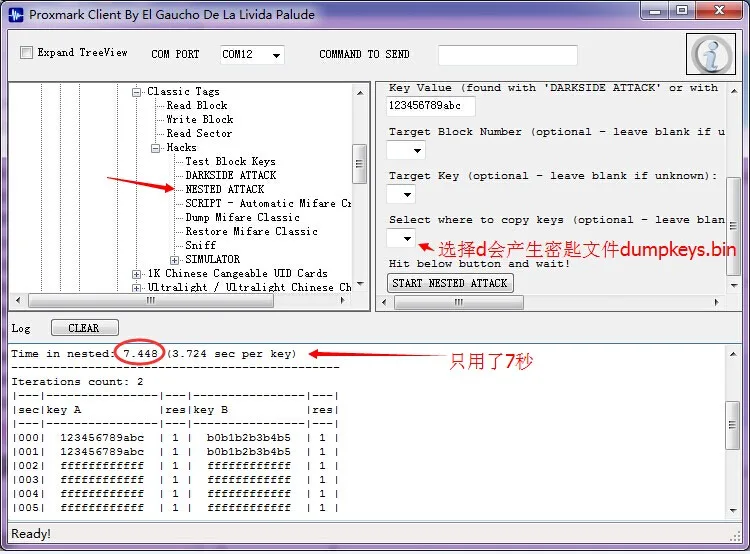Collapse the Hacks tree node
The width and height of the screenshot is (750, 554).
tap(155, 148)
